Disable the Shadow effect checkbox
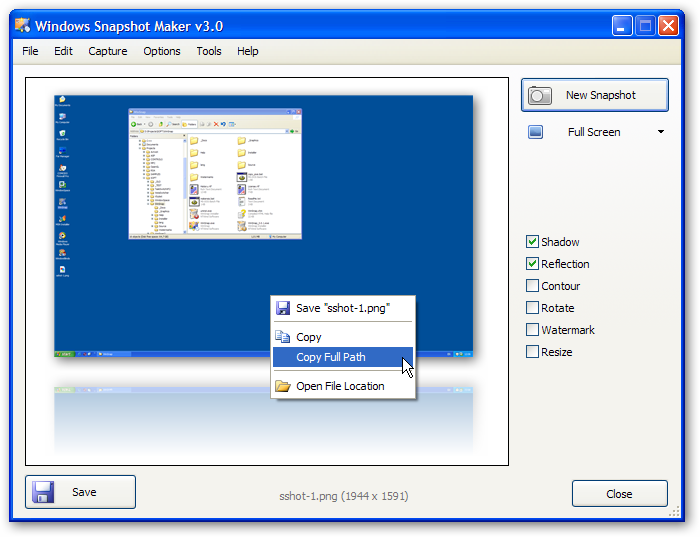The width and height of the screenshot is (700, 537). click(x=532, y=242)
